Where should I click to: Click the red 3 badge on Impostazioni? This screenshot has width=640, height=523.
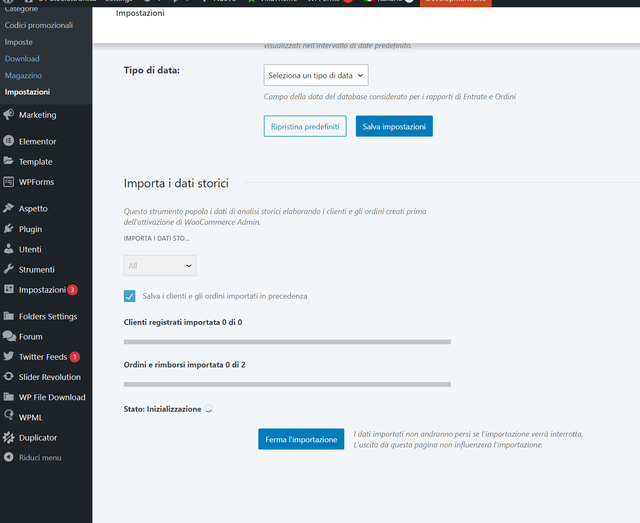(72, 290)
